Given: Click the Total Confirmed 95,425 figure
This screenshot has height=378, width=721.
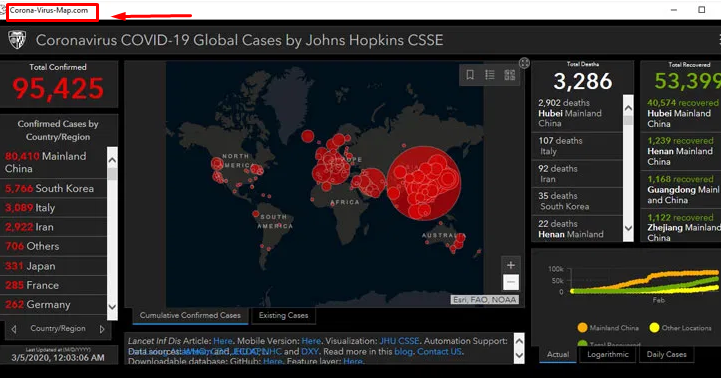Looking at the screenshot, I should [58, 88].
